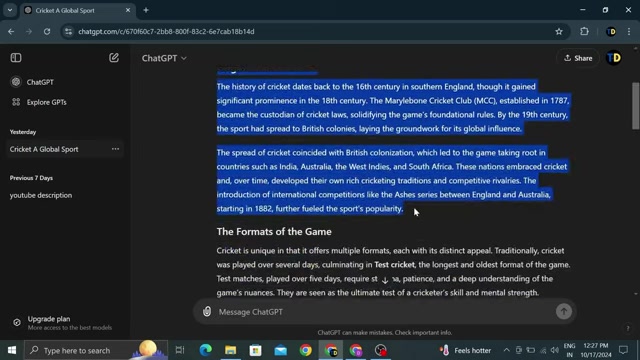Click the send message arrow button

(x=564, y=311)
